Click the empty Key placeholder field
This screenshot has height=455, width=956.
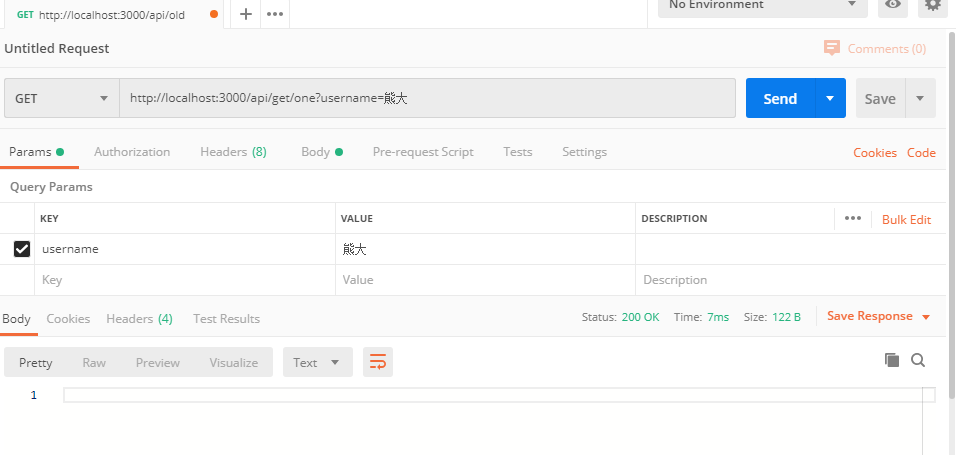click(185, 280)
